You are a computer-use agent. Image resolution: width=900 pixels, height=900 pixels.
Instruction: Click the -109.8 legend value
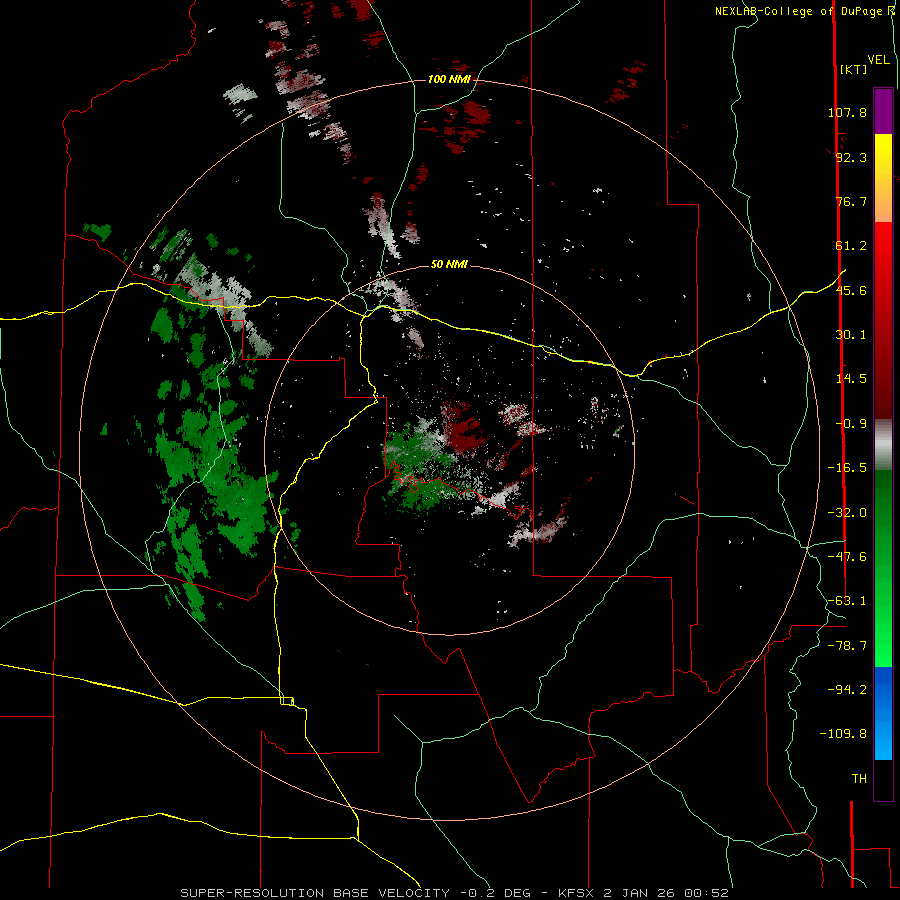(843, 734)
